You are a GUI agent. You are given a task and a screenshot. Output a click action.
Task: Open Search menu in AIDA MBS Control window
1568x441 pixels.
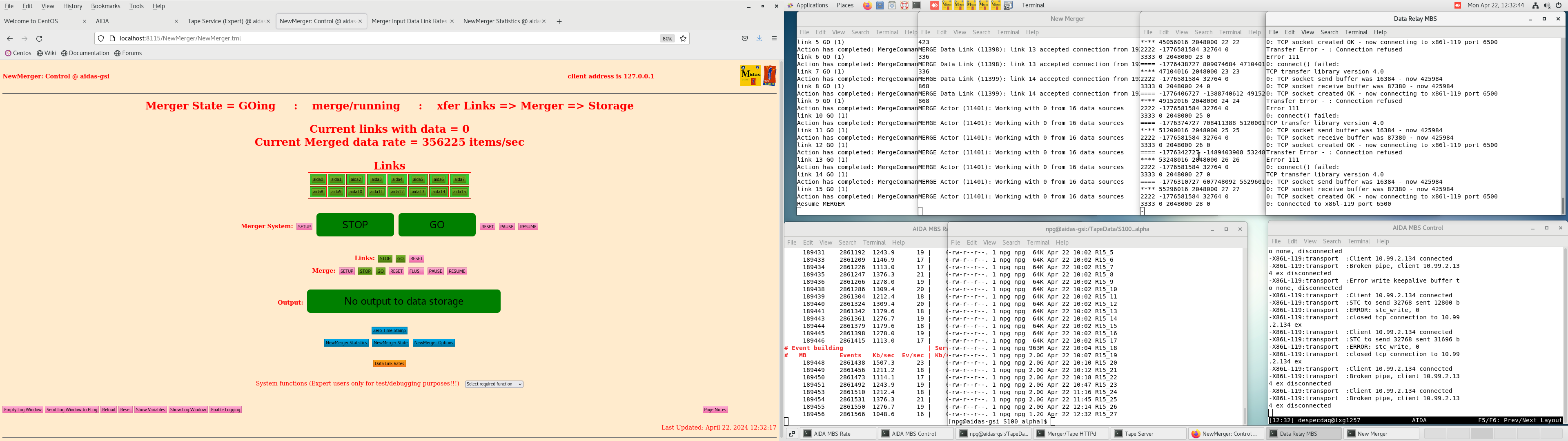tap(1331, 241)
